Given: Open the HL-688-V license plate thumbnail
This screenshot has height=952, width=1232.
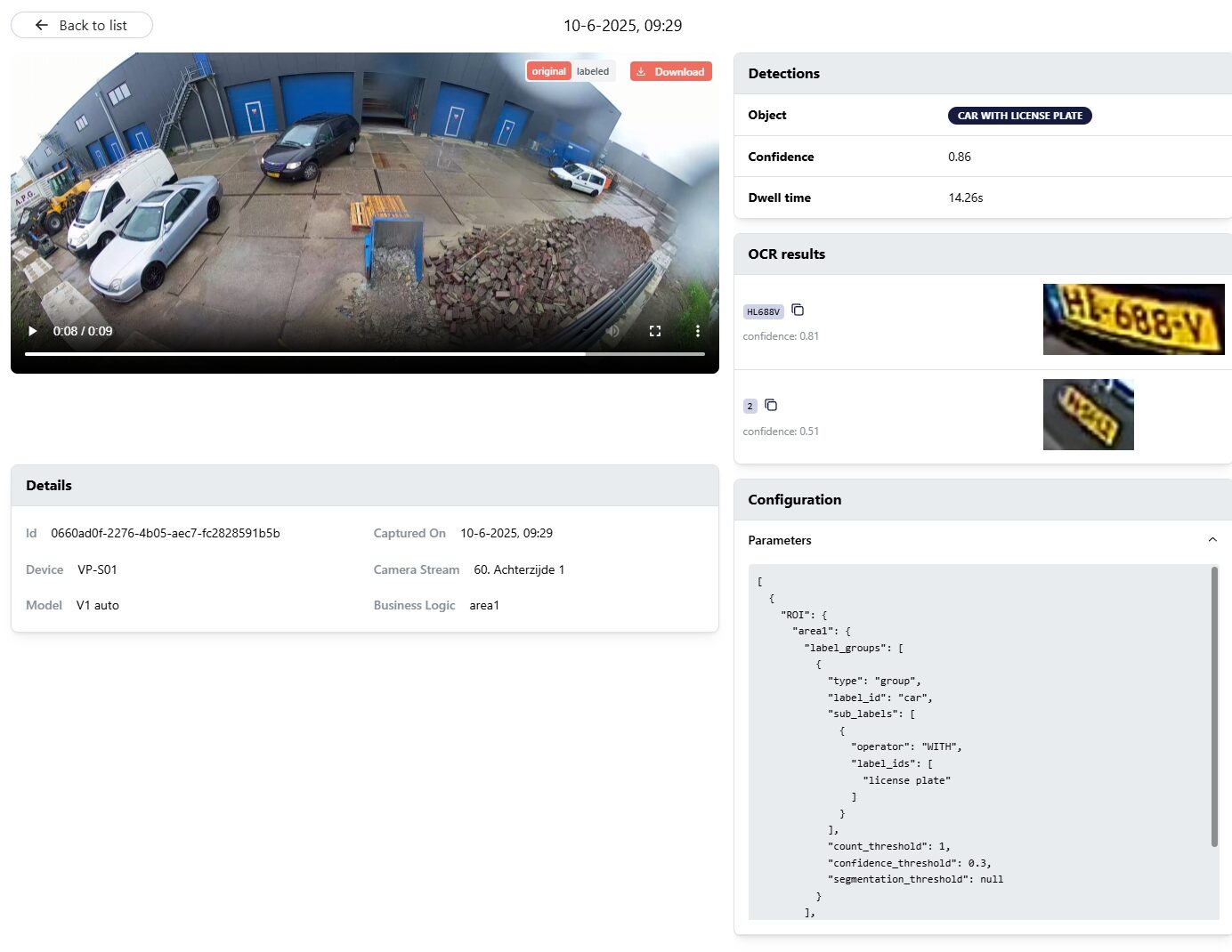Looking at the screenshot, I should 1133,319.
